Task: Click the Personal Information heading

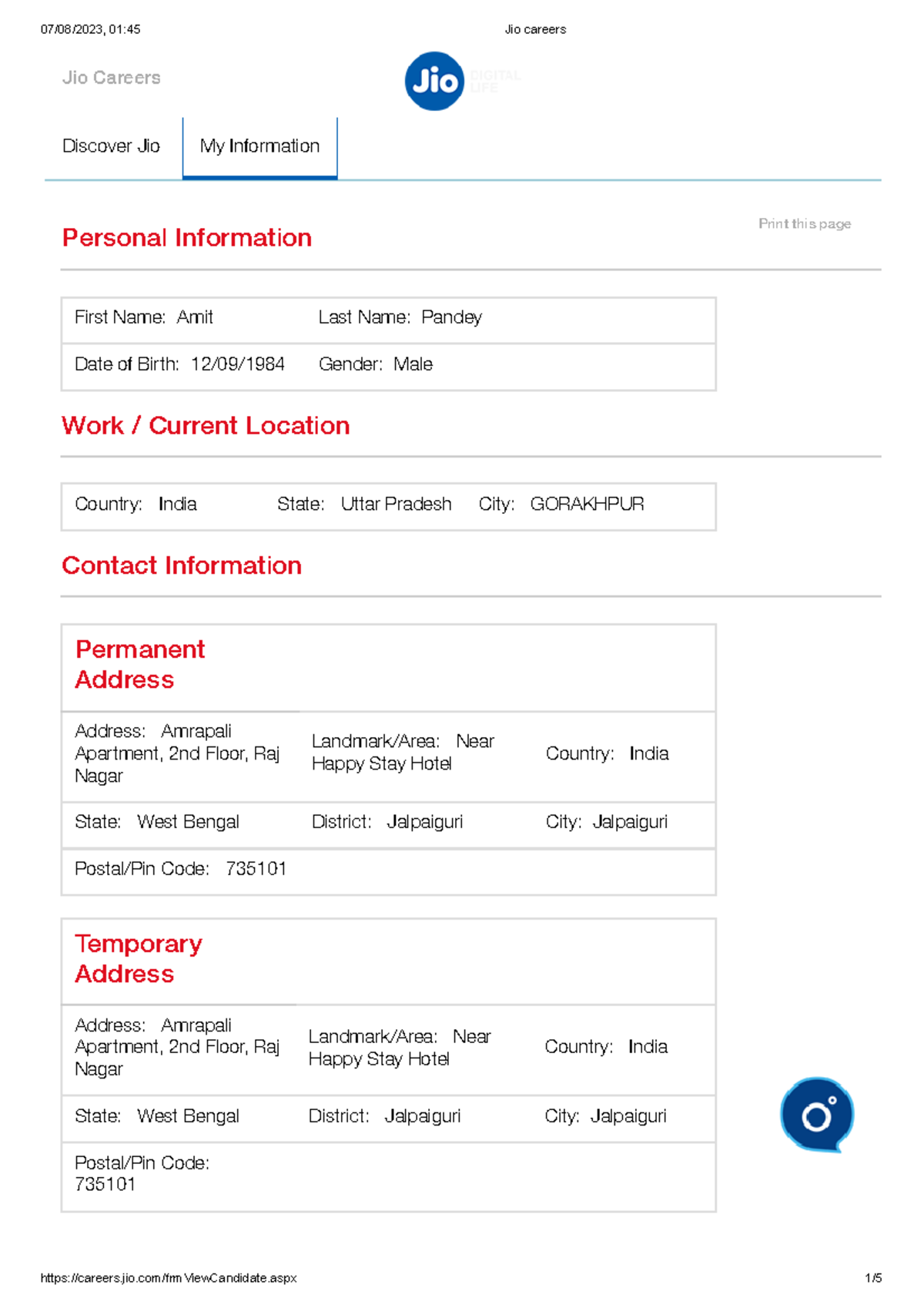Action: tap(187, 237)
